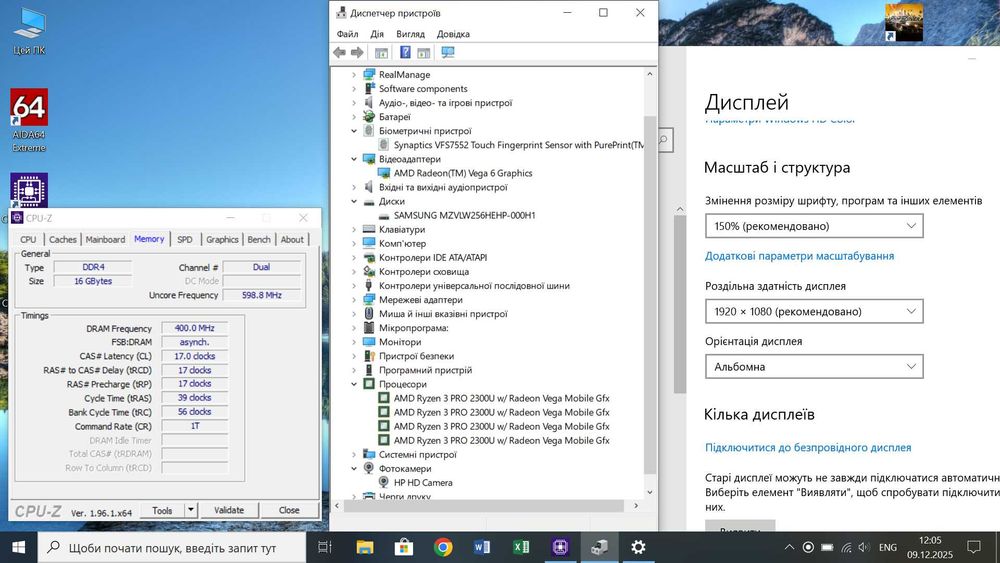Open File Explorer from the taskbar
1000x563 pixels.
tap(365, 547)
